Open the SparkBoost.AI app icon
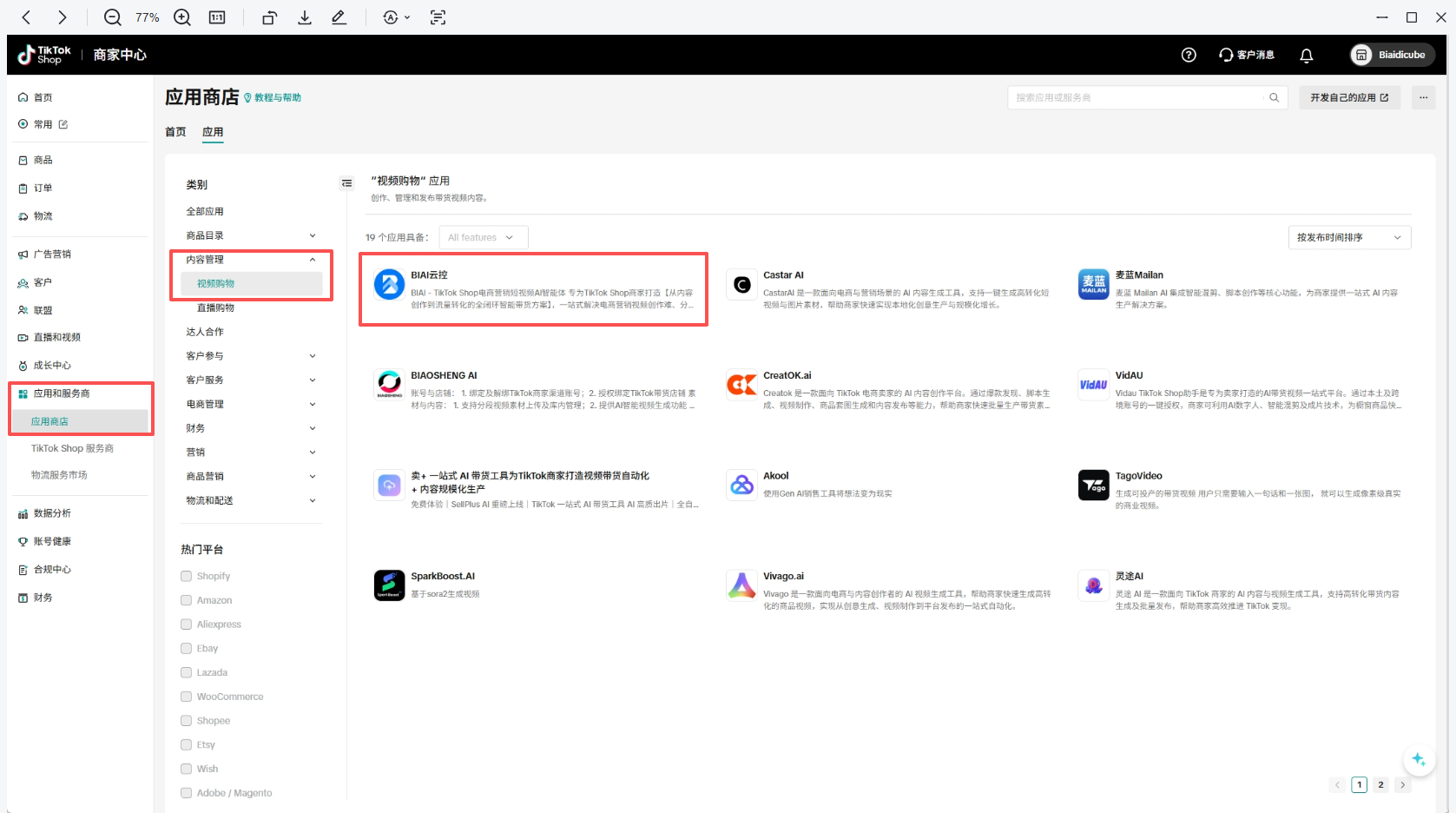 click(389, 585)
